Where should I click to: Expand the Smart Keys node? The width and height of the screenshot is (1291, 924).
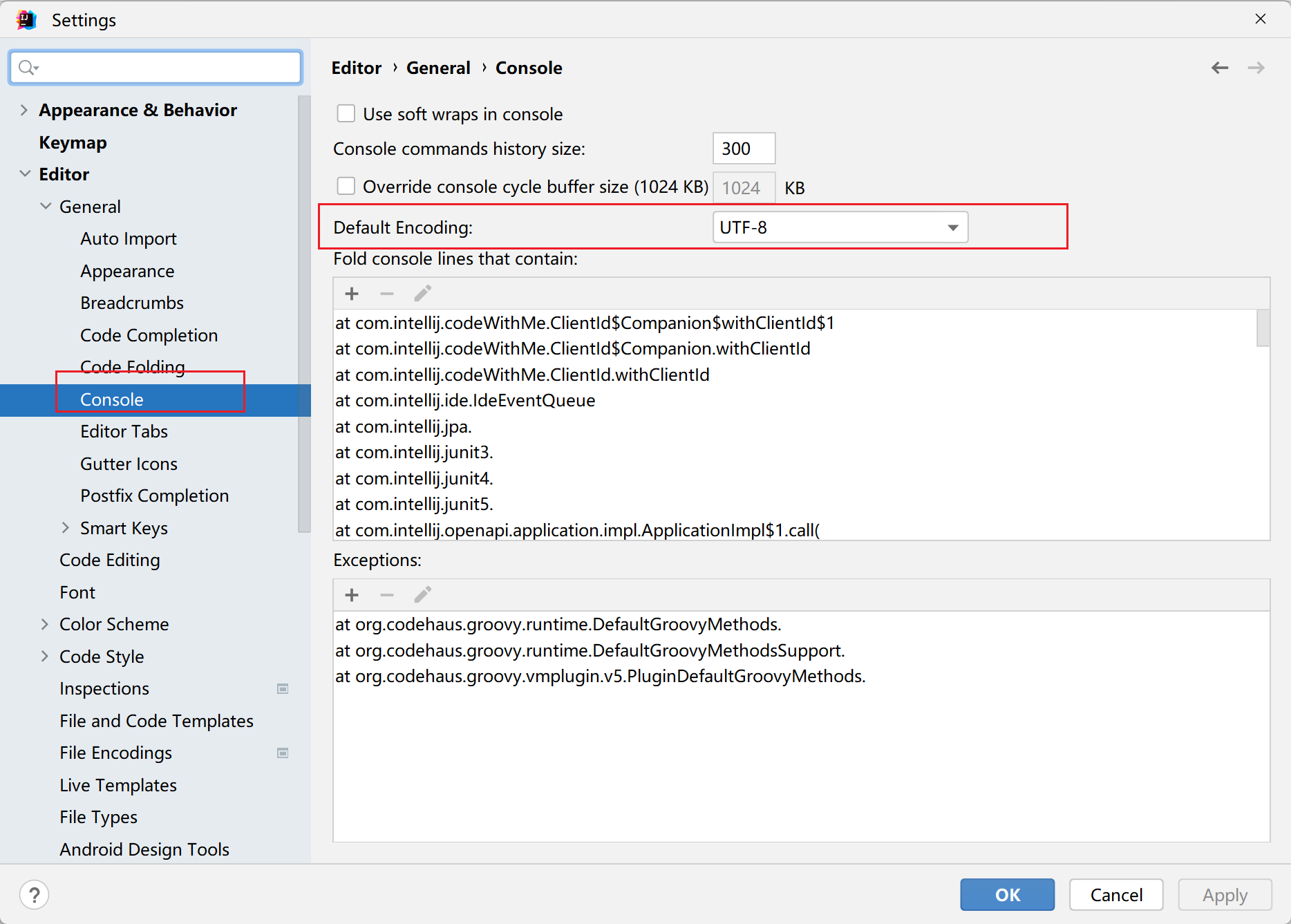tap(66, 528)
